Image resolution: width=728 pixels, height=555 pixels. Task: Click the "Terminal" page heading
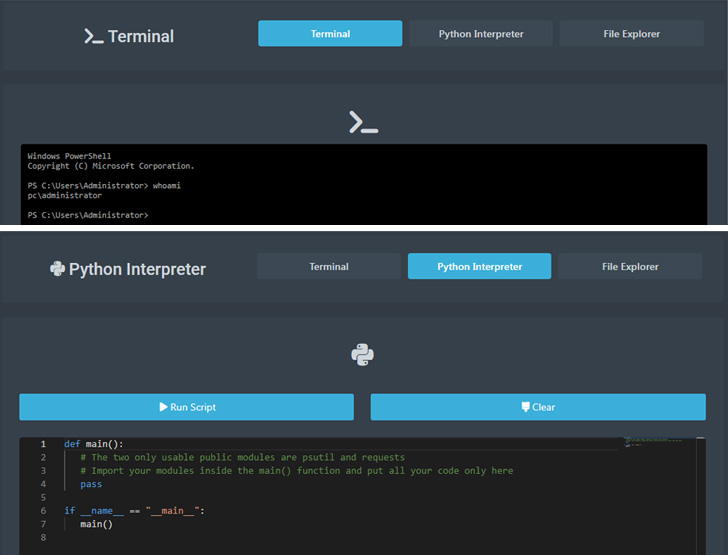coord(141,36)
